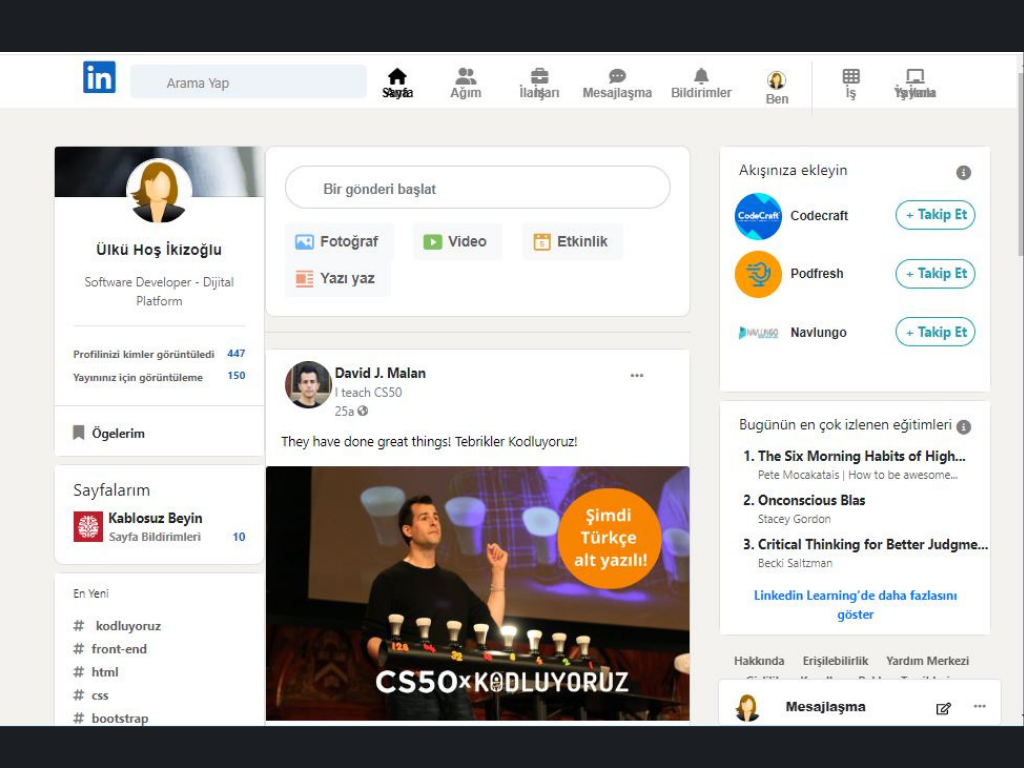Click info icon beside Bugünün en çok izlenen eğitimleri
This screenshot has height=768, width=1024.
coord(964,426)
